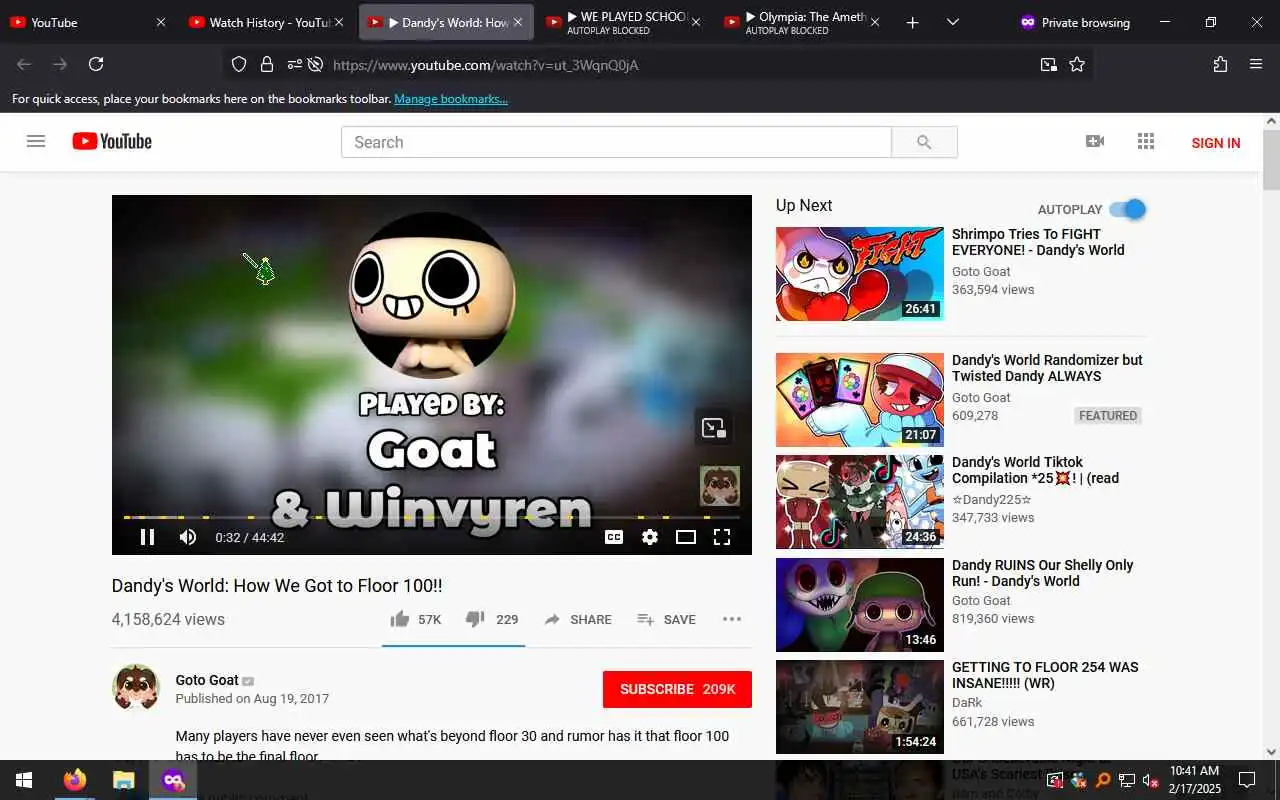Play GETTING TO FLOOR 254 thumbnail
This screenshot has width=1280, height=800.
click(x=860, y=707)
